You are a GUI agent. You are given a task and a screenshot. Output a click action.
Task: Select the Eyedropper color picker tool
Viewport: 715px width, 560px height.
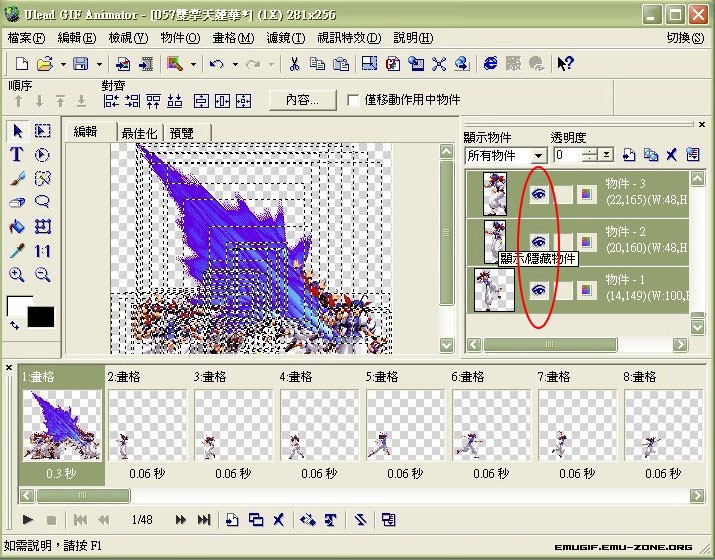coord(17,250)
